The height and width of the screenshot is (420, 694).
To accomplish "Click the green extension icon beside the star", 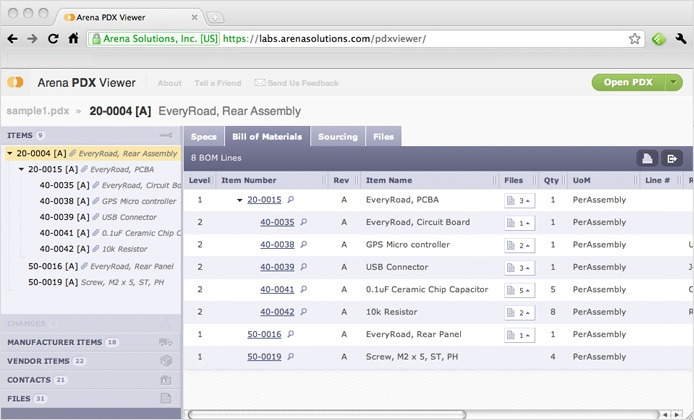I will [659, 39].
